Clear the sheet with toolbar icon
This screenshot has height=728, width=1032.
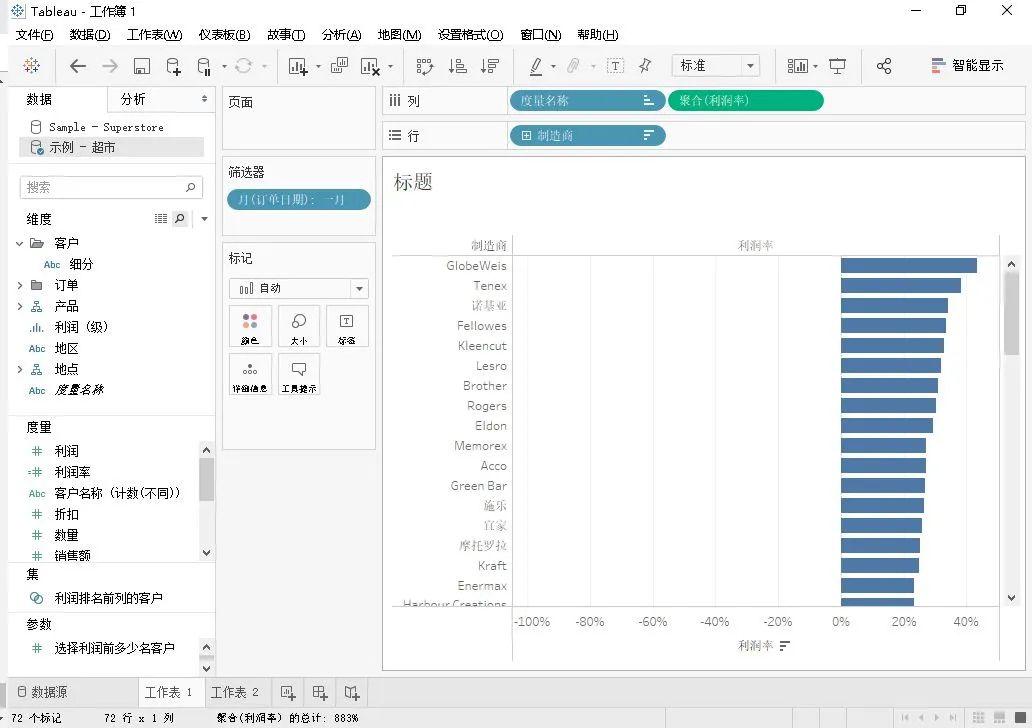point(371,66)
